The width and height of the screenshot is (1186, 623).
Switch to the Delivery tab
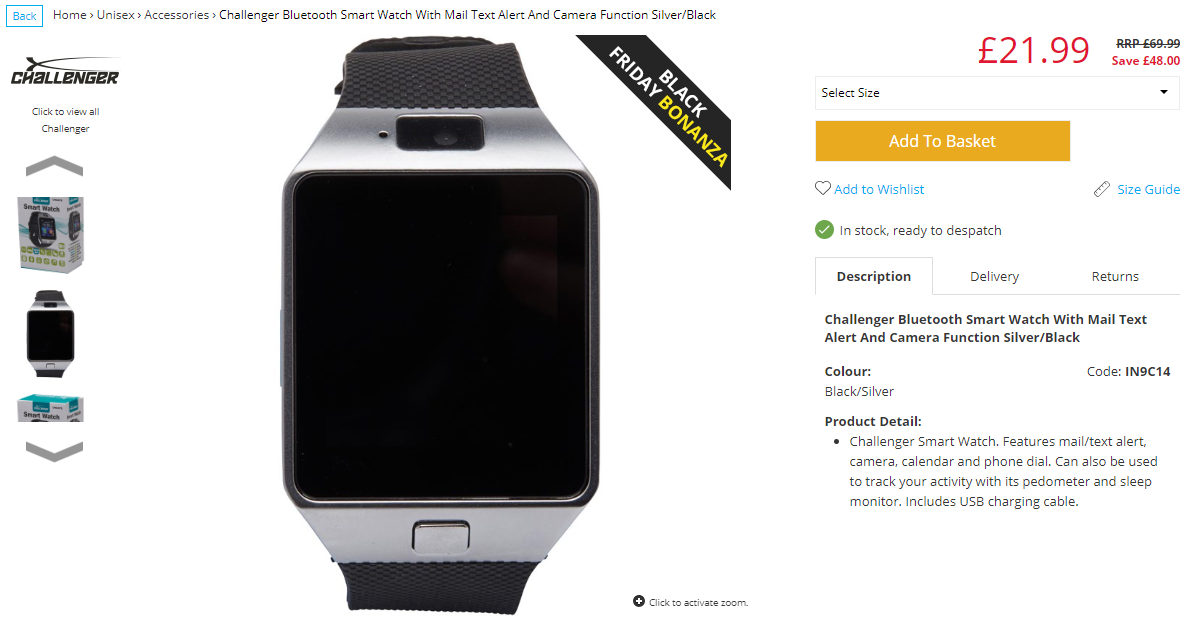(x=994, y=276)
